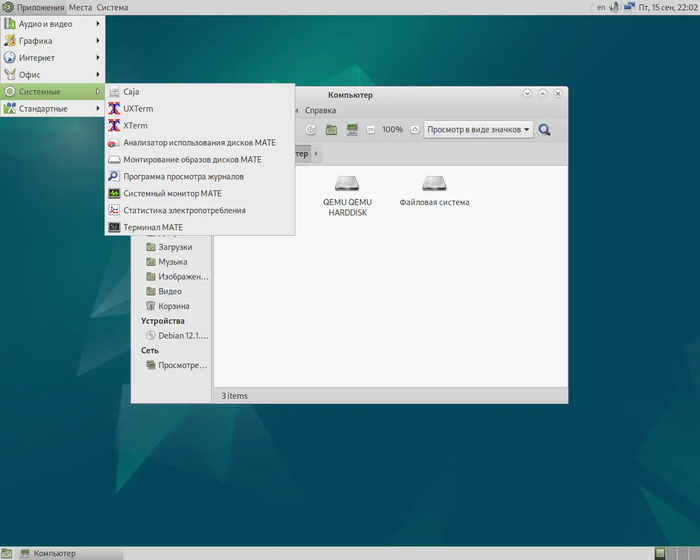This screenshot has height=560, width=700.
Task: Select Debian 12.1 device in sidebar
Action: coord(177,335)
